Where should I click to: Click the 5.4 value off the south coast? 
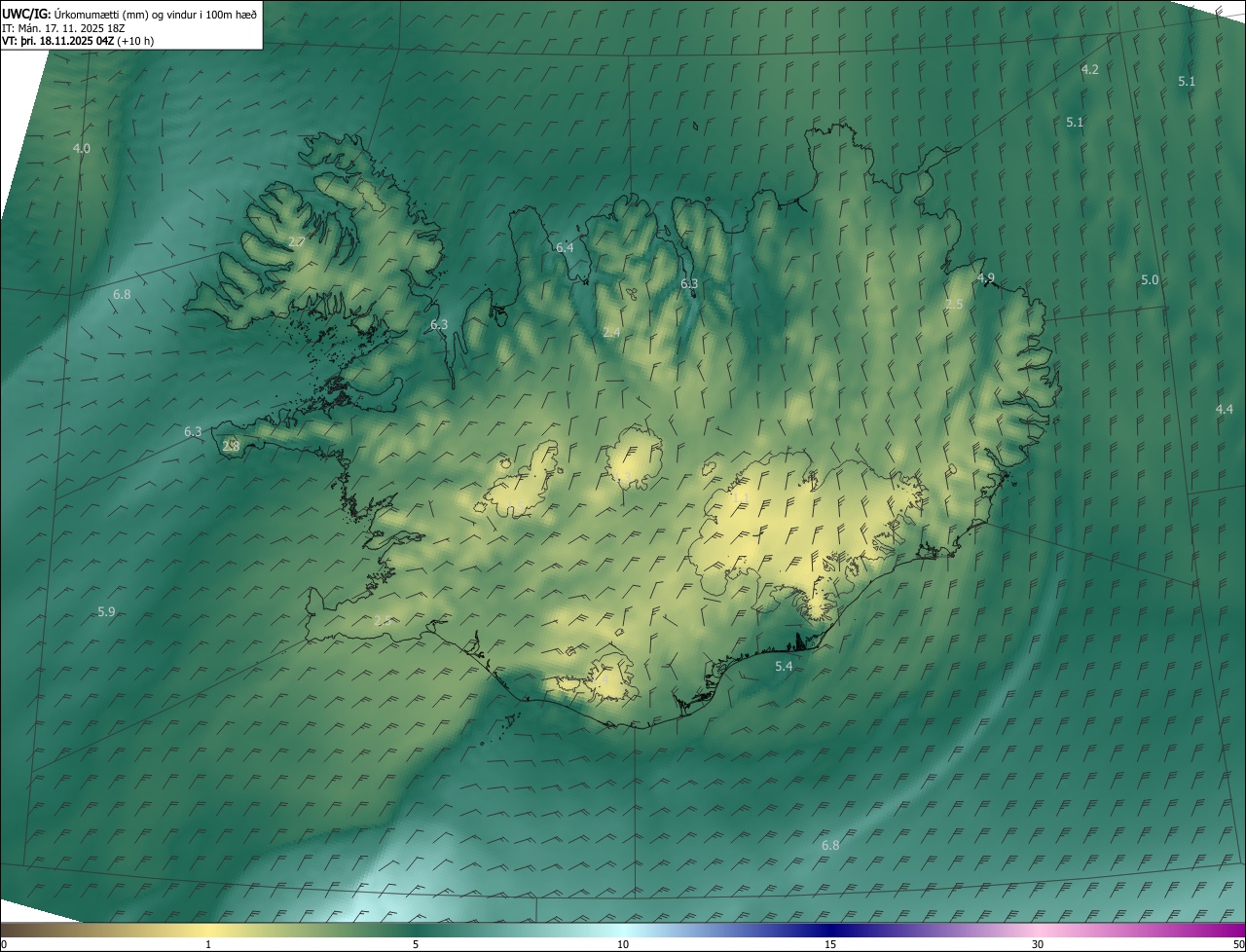784,667
